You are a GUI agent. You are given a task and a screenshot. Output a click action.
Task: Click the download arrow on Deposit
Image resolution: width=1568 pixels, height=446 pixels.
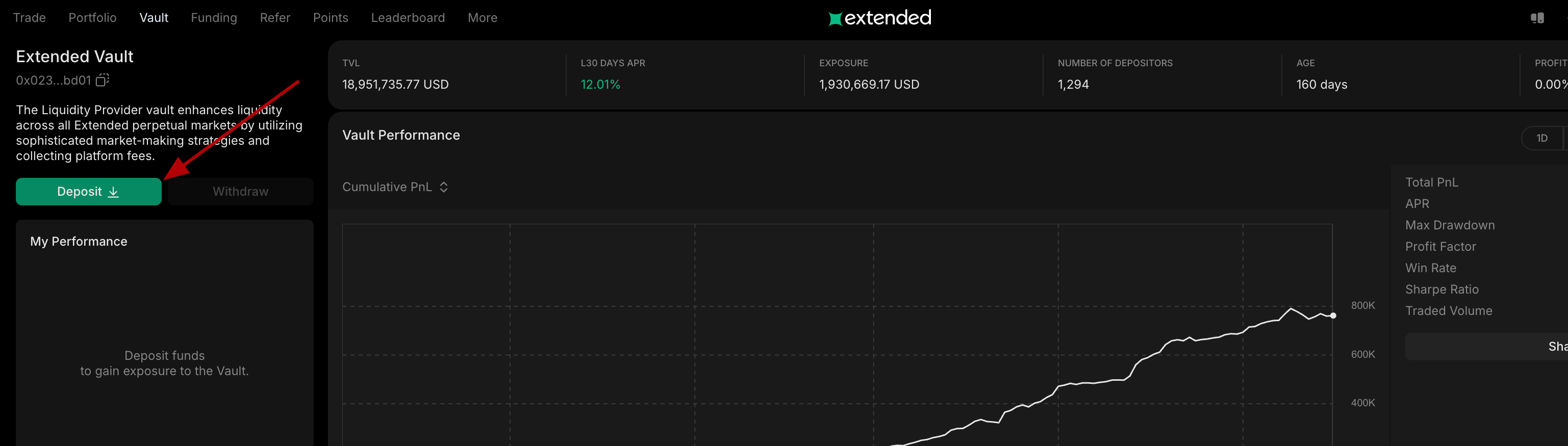[x=113, y=192]
